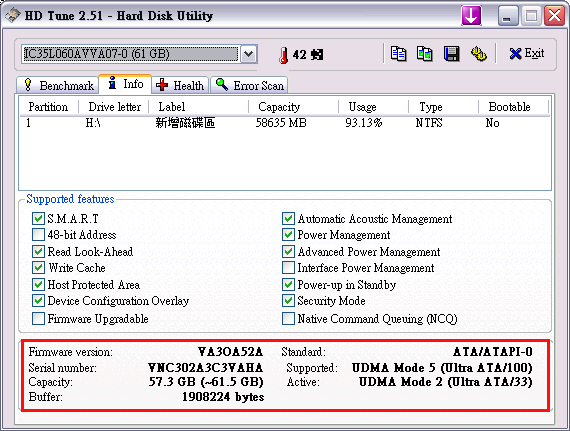Click the ATA/ATAPI-0 standard value

point(493,352)
